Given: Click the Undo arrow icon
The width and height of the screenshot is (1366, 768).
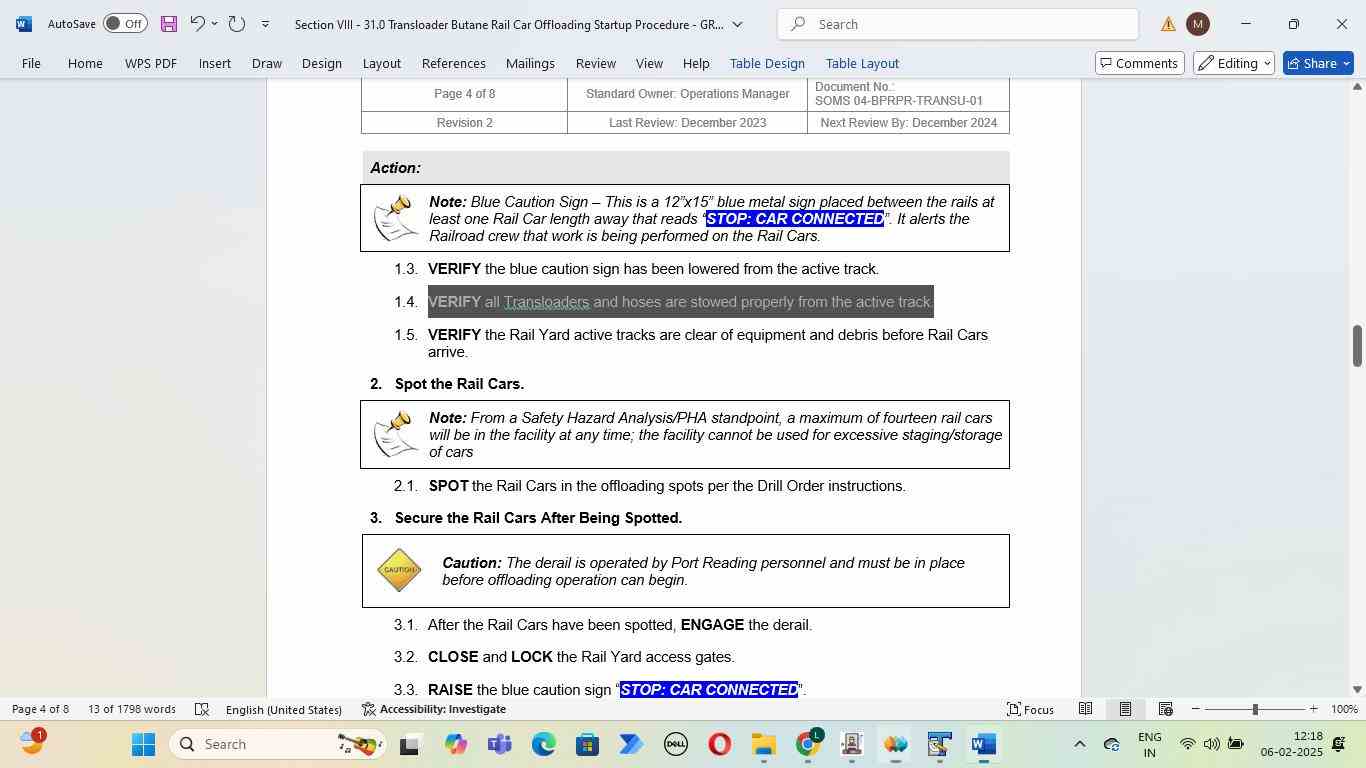Looking at the screenshot, I should (x=197, y=24).
